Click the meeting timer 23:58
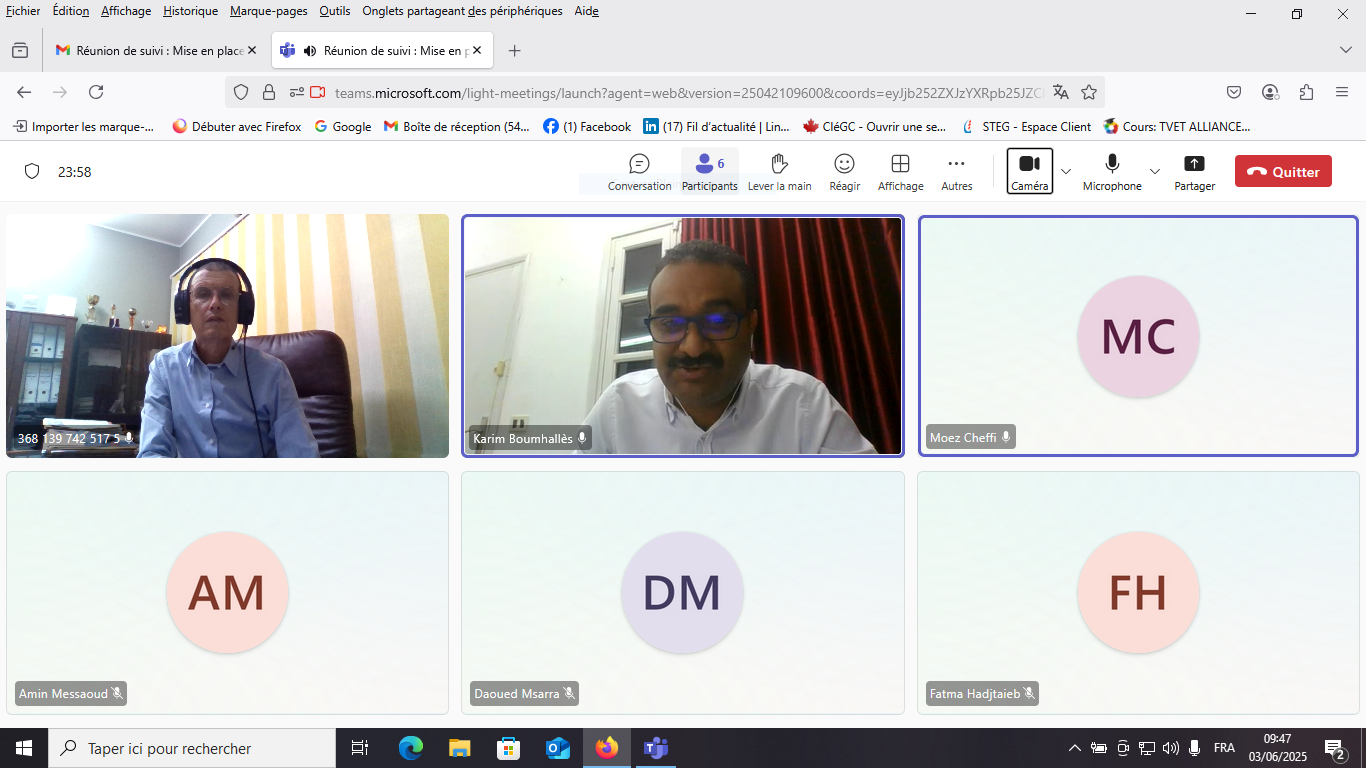This screenshot has height=768, width=1366. pos(75,172)
